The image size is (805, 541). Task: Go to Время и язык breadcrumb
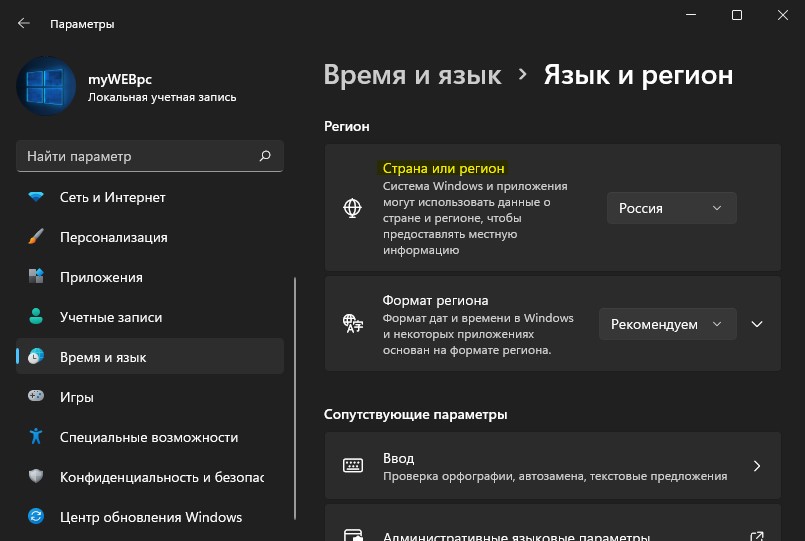click(x=412, y=75)
